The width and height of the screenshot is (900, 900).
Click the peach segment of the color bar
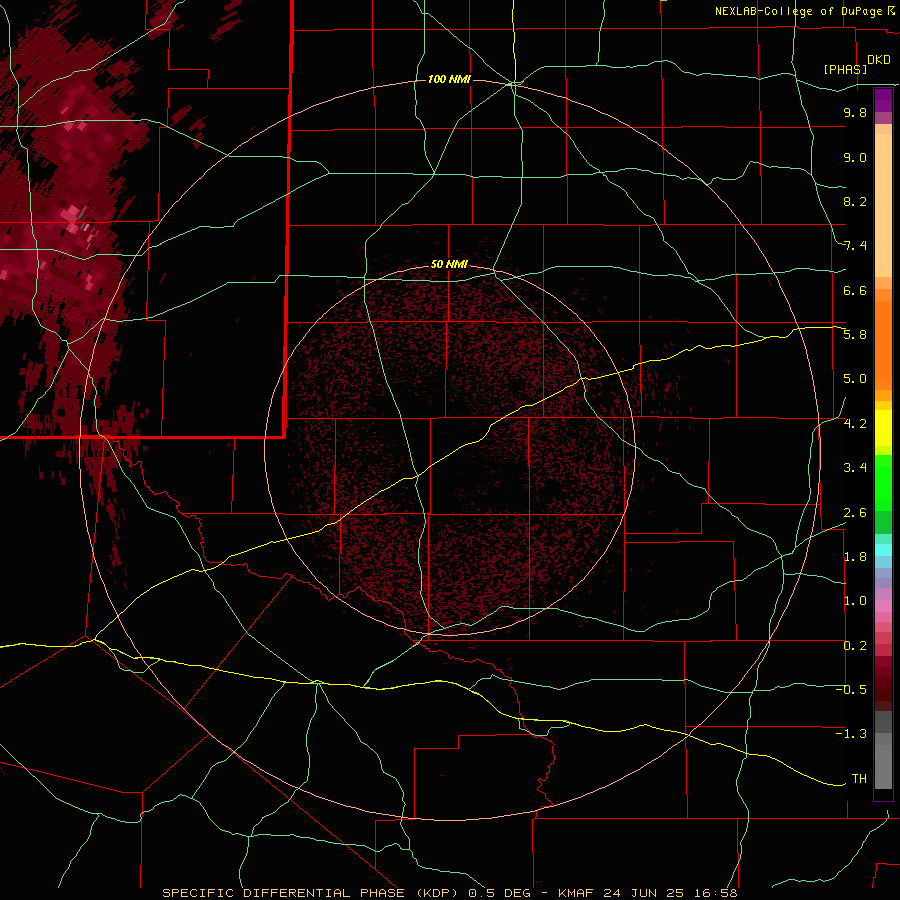[x=883, y=205]
